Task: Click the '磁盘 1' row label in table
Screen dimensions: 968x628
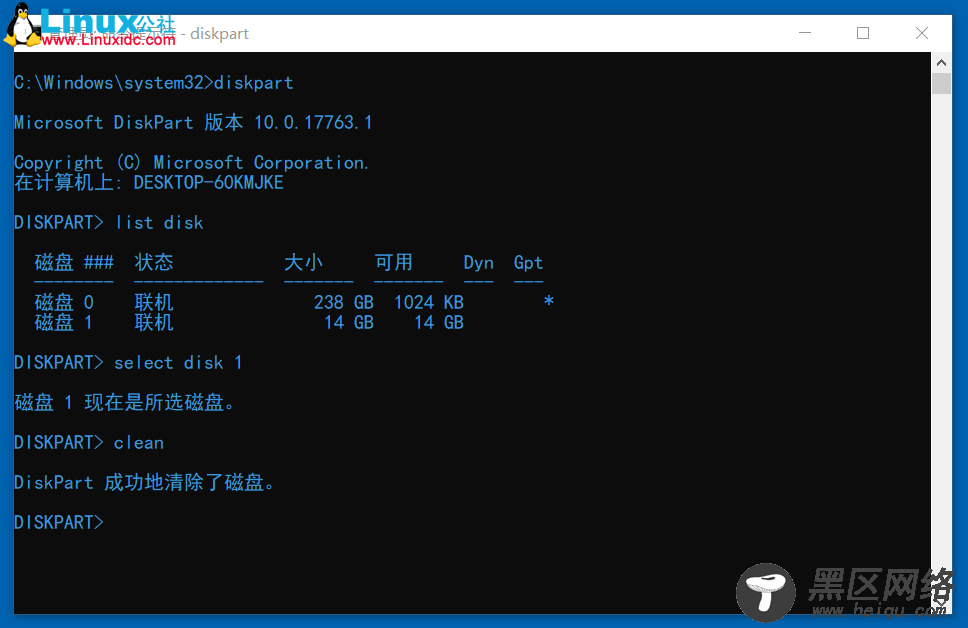Action: 64,322
